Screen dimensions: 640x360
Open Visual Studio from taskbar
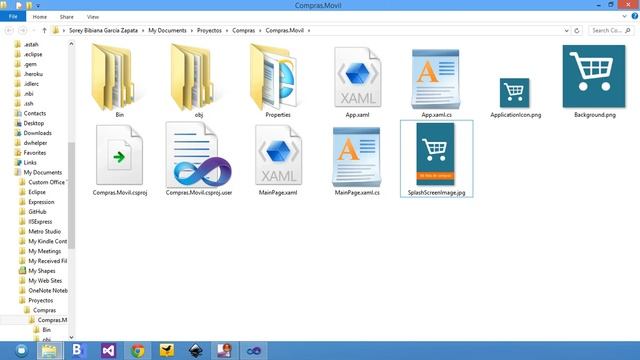pyautogui.click(x=108, y=351)
